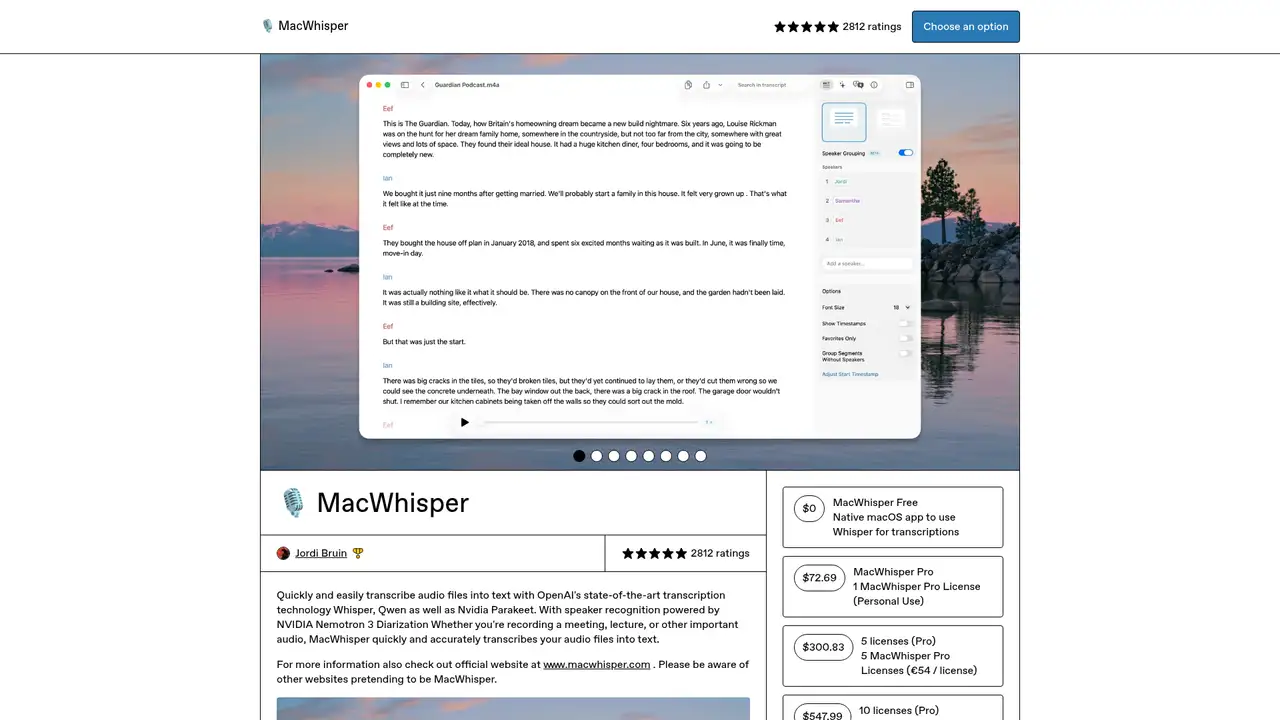Click the large MacWhisper product heading
Viewport: 1280px width, 720px height.
(x=393, y=503)
